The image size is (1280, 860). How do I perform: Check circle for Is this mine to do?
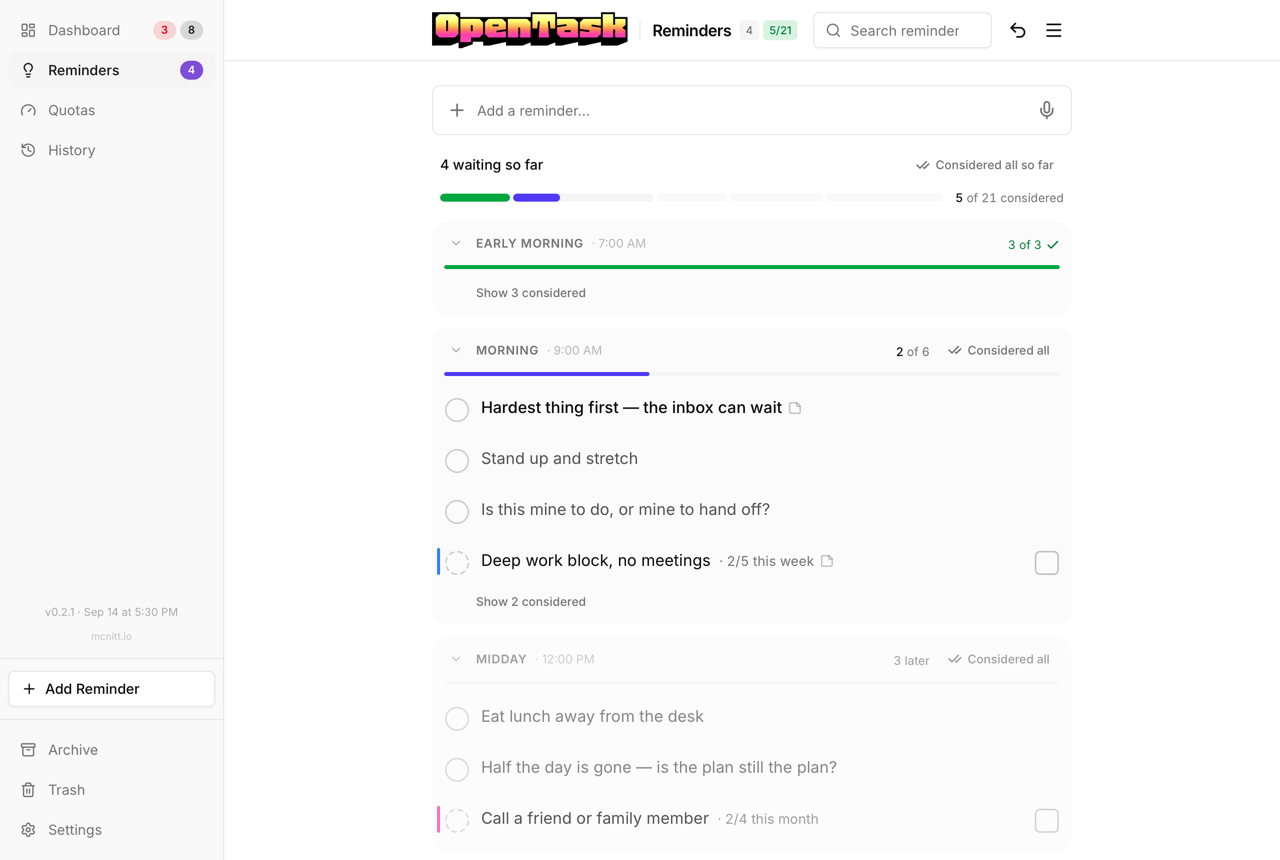pos(457,511)
